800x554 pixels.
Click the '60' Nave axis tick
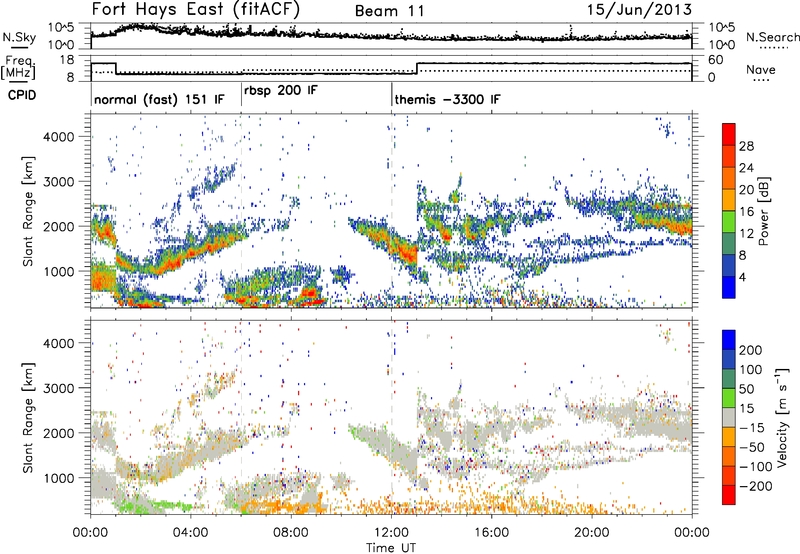click(716, 60)
